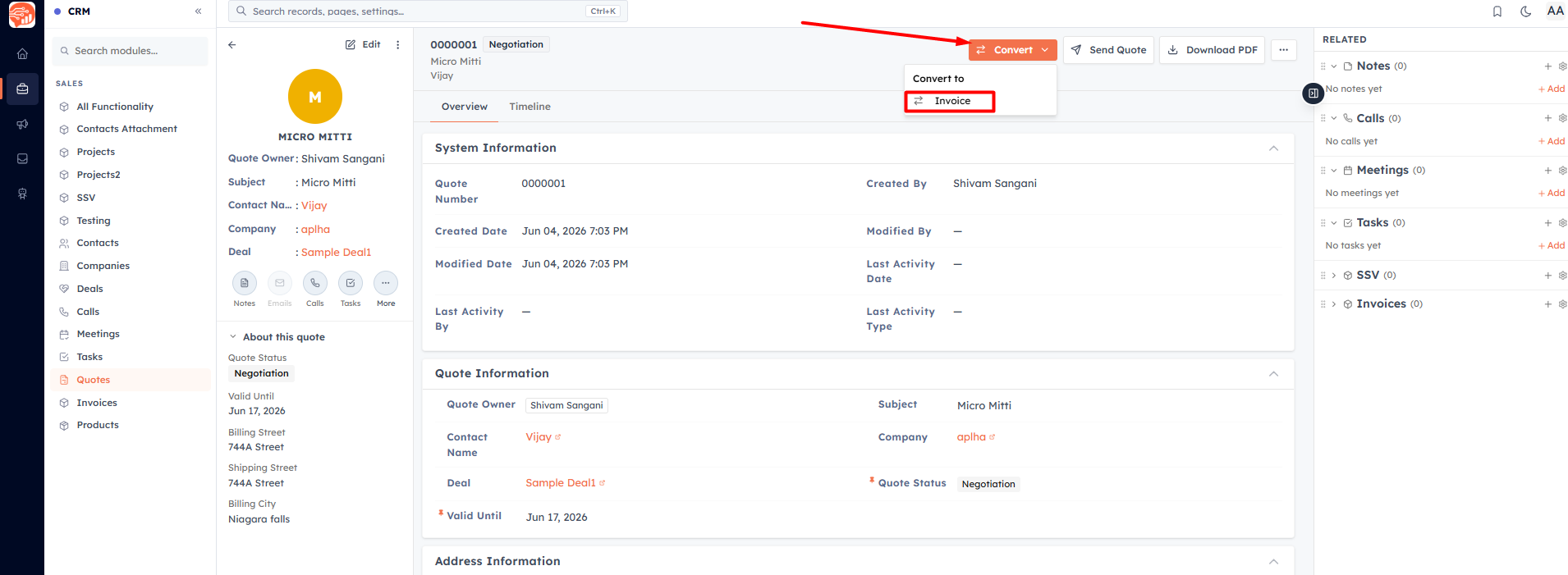Click Add link under Calls

(1552, 141)
